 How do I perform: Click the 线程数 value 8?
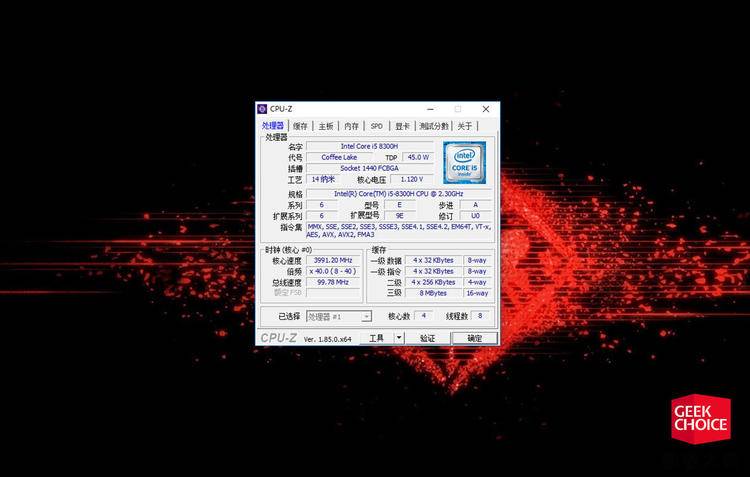(480, 316)
